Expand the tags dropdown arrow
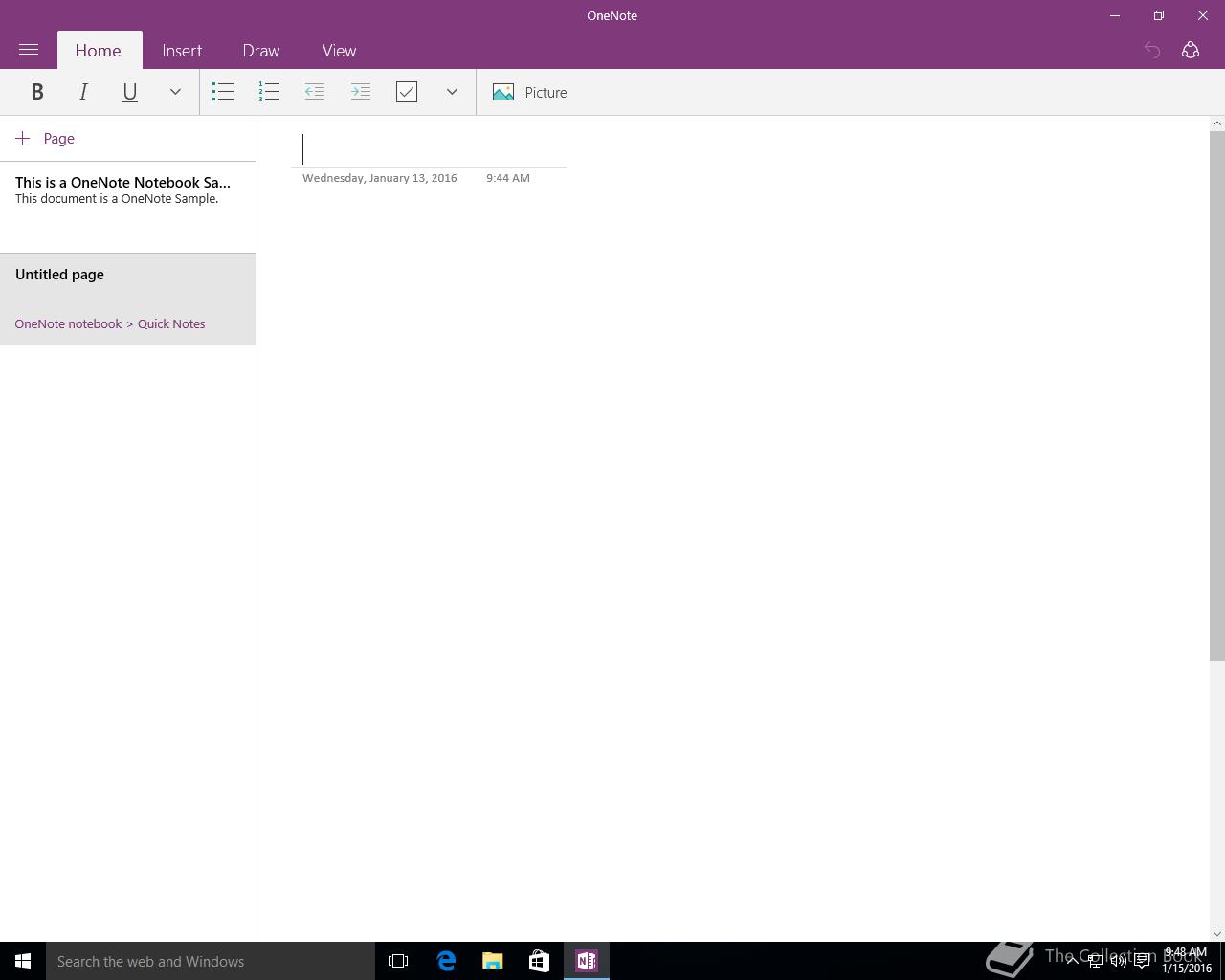This screenshot has height=980, width=1225. [x=452, y=92]
